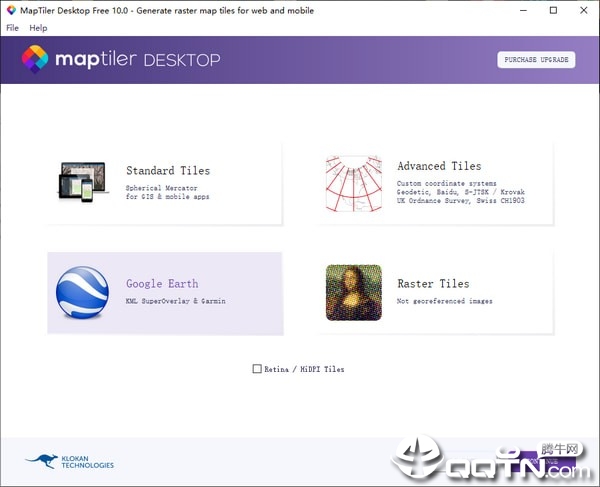Select the Advanced Tiles heading
Viewport: 600px width, 487px height.
point(439,166)
